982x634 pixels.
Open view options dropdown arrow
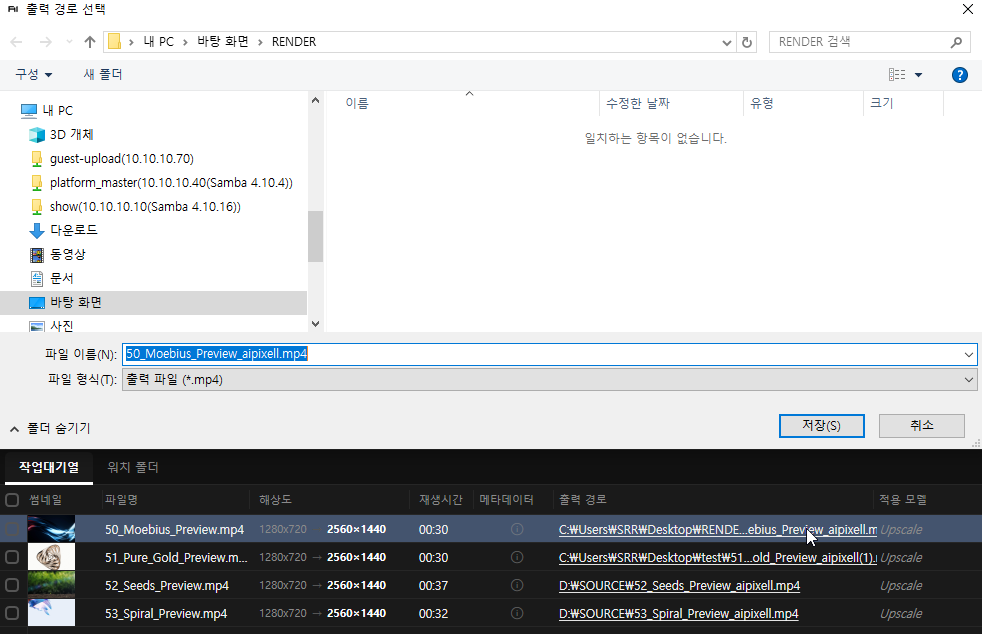pyautogui.click(x=918, y=75)
